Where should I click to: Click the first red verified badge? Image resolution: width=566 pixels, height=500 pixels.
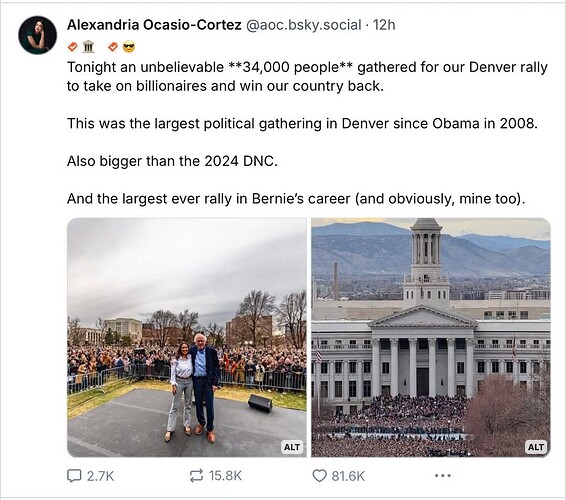point(73,47)
